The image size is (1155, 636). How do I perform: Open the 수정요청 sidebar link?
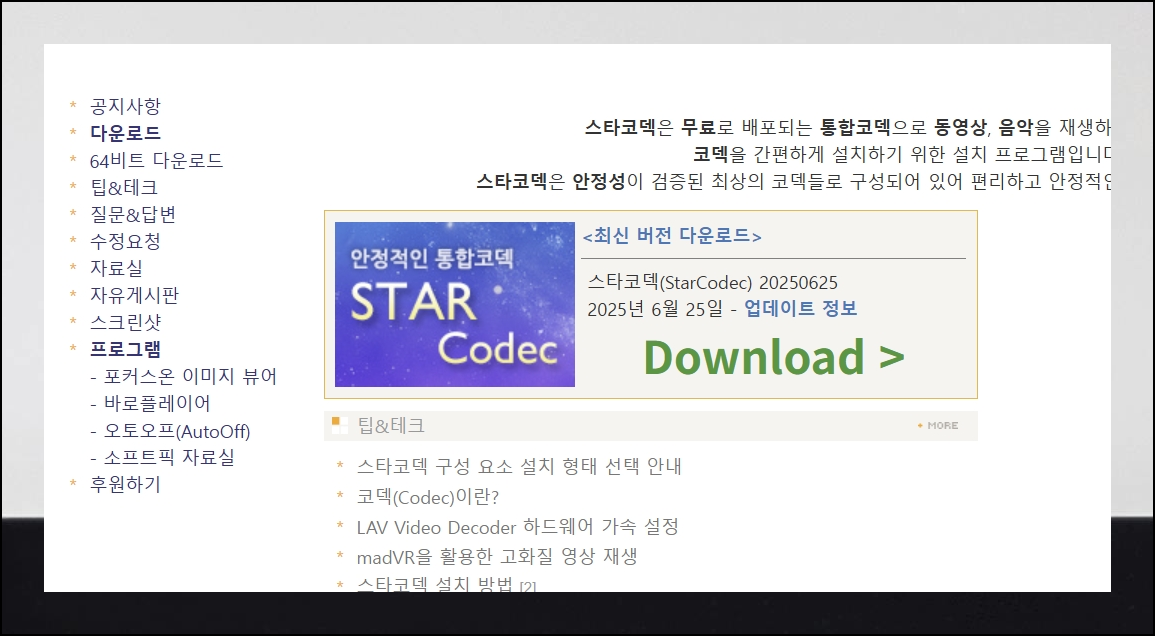tap(125, 242)
